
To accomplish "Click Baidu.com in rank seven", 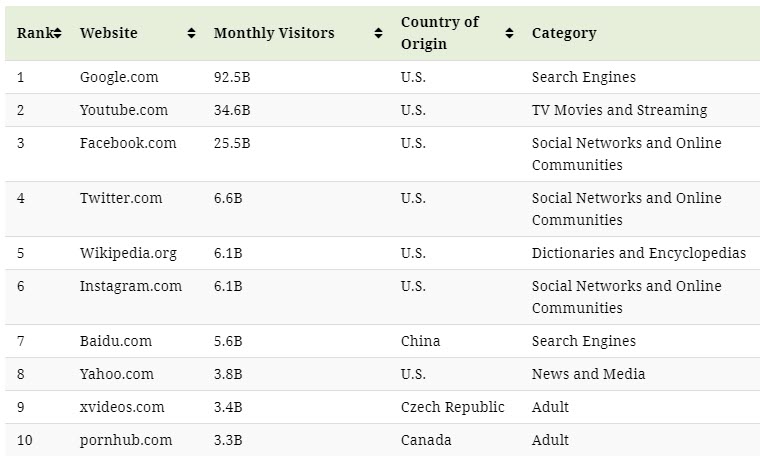I will point(116,341).
